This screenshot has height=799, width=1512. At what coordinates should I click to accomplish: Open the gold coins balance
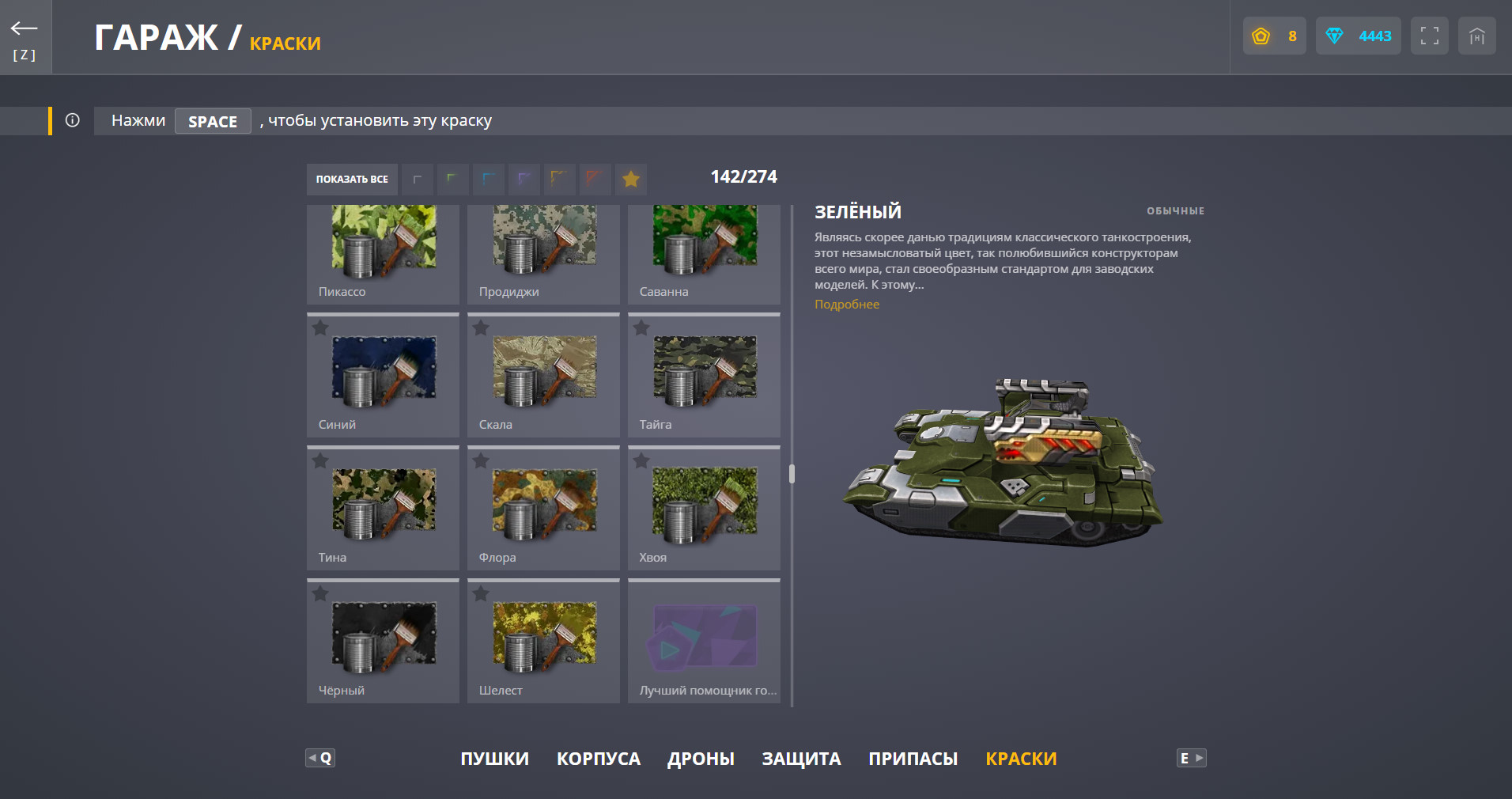[x=1274, y=36]
